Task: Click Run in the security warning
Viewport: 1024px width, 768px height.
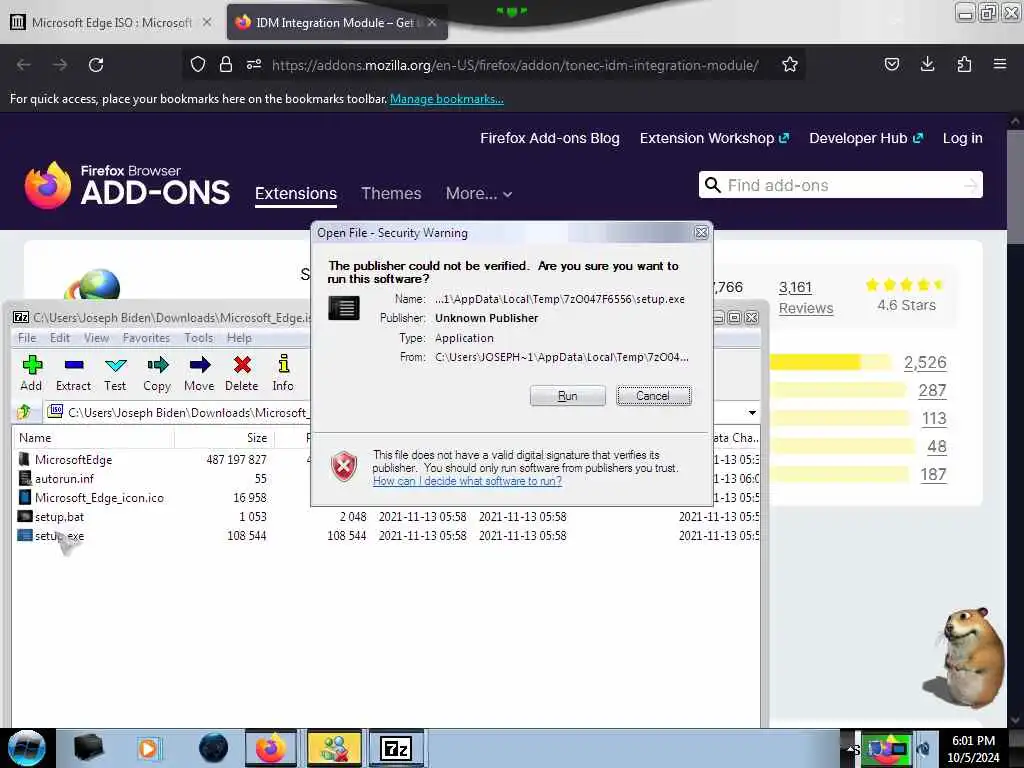Action: pyautogui.click(x=568, y=396)
